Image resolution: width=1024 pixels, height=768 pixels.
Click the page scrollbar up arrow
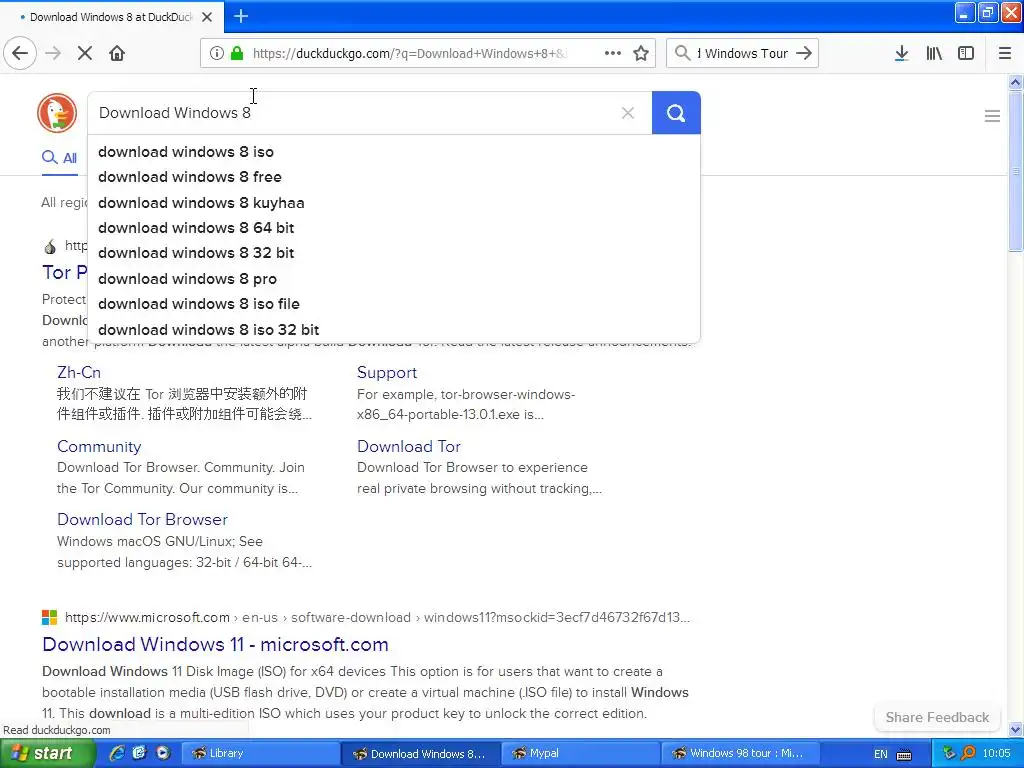pyautogui.click(x=1016, y=82)
